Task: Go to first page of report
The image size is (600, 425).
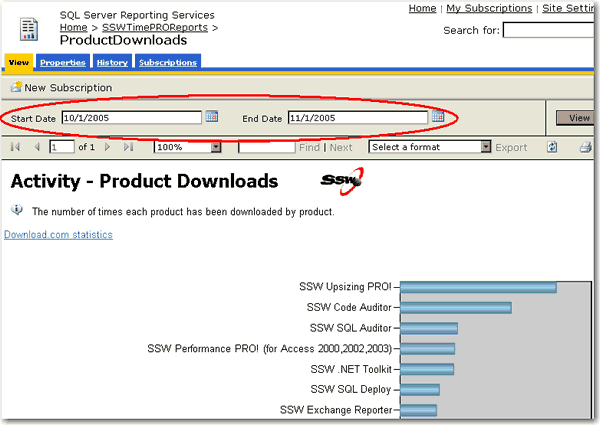Action: (15, 147)
